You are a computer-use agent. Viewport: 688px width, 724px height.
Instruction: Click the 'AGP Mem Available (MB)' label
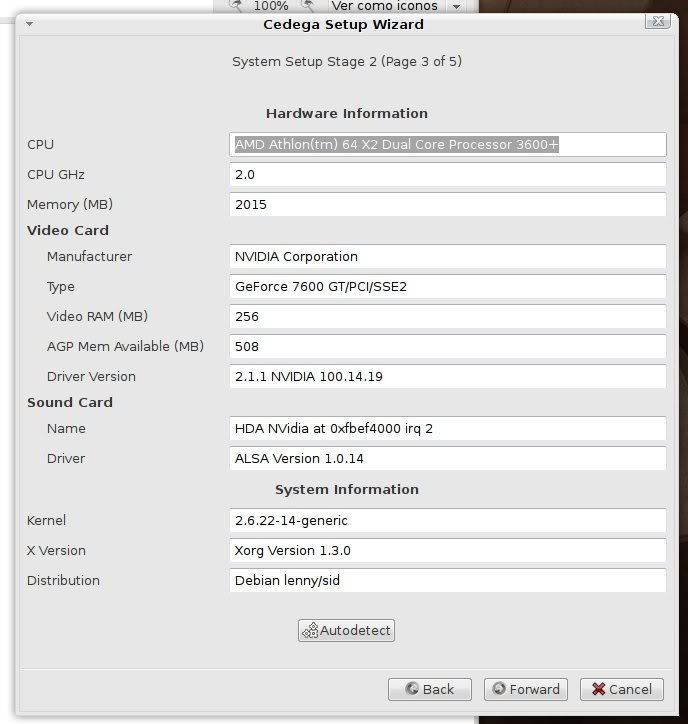[125, 346]
